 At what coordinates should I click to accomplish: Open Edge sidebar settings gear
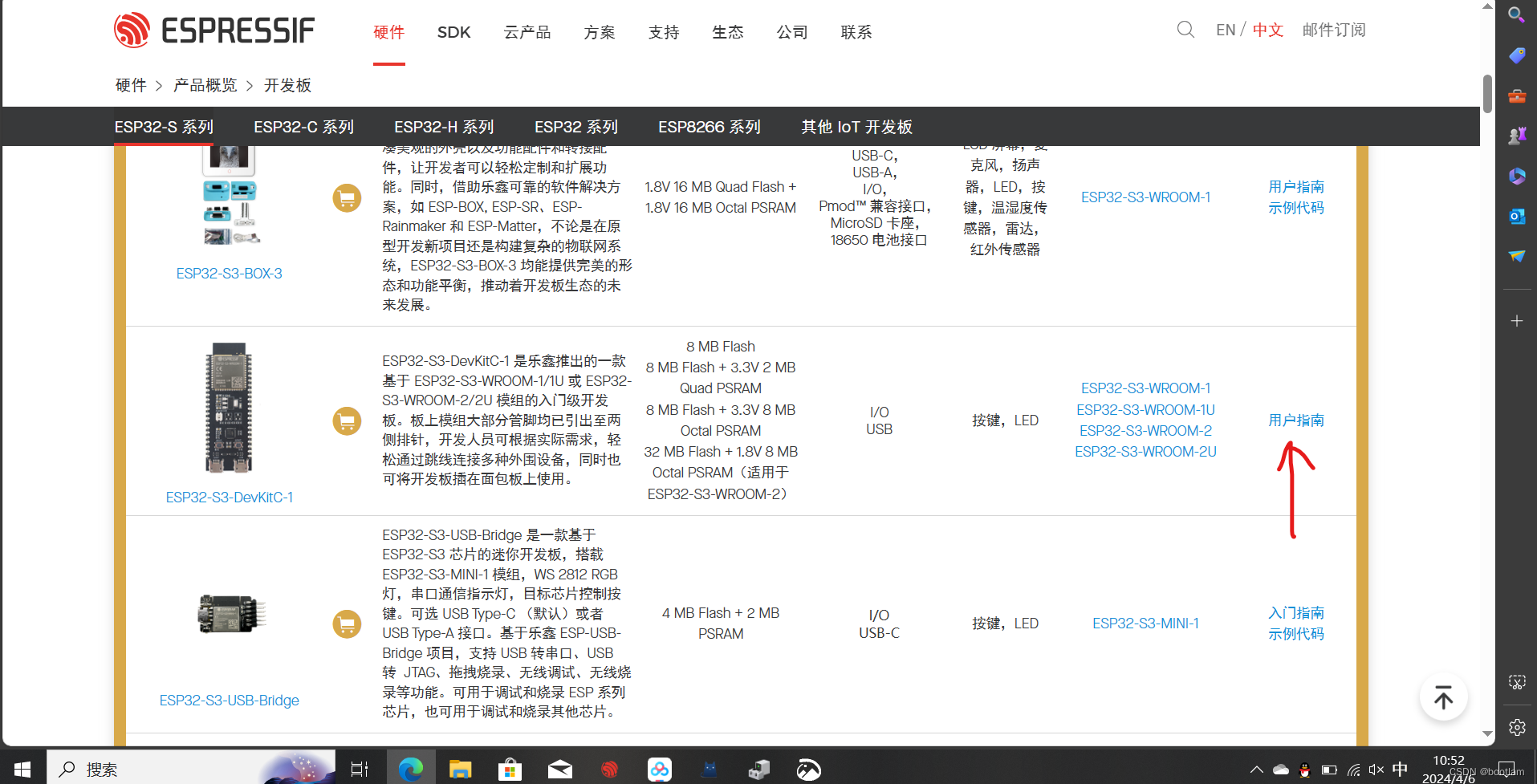click(1516, 727)
